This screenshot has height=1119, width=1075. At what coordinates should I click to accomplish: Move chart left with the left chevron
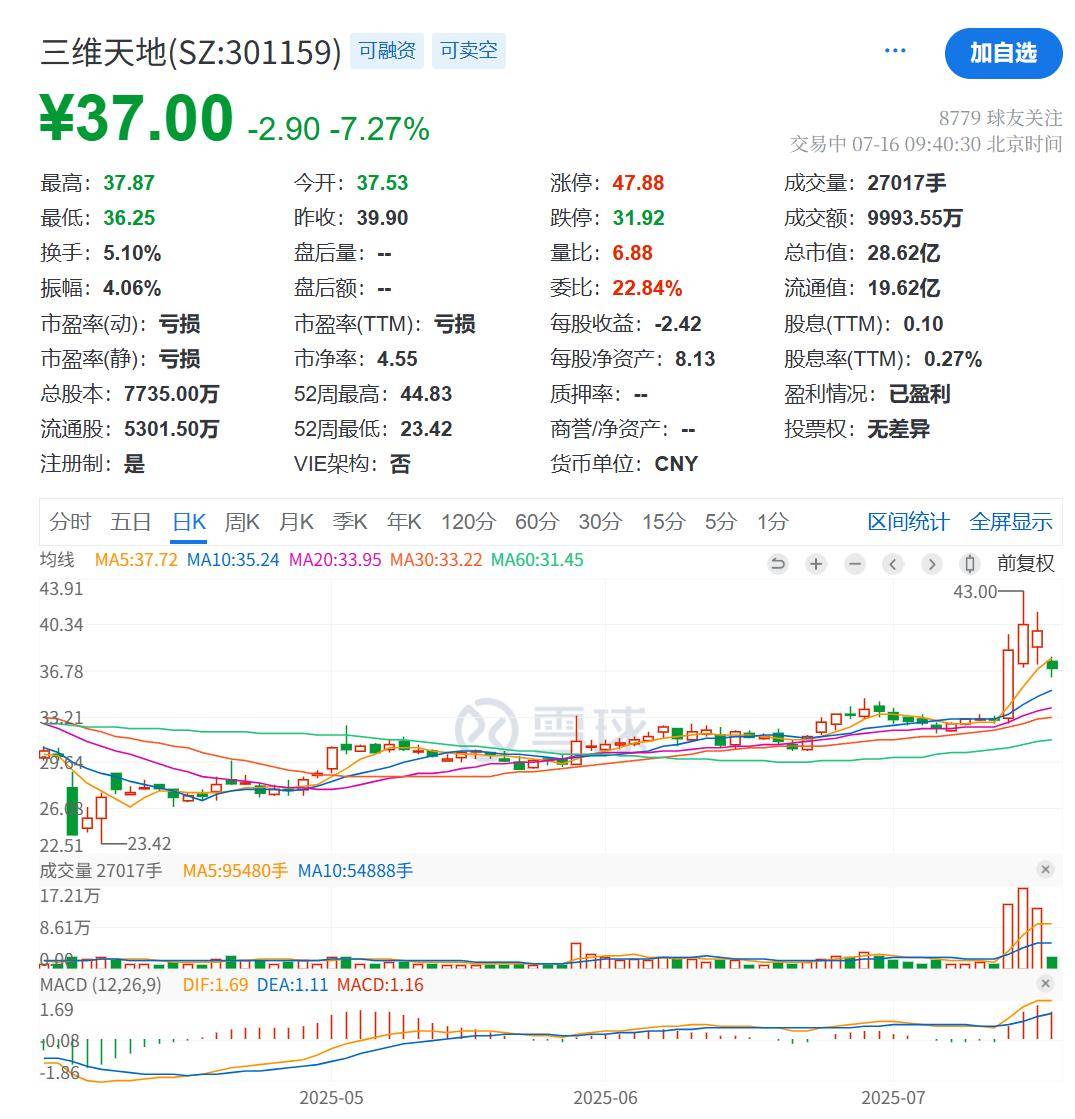coord(893,564)
